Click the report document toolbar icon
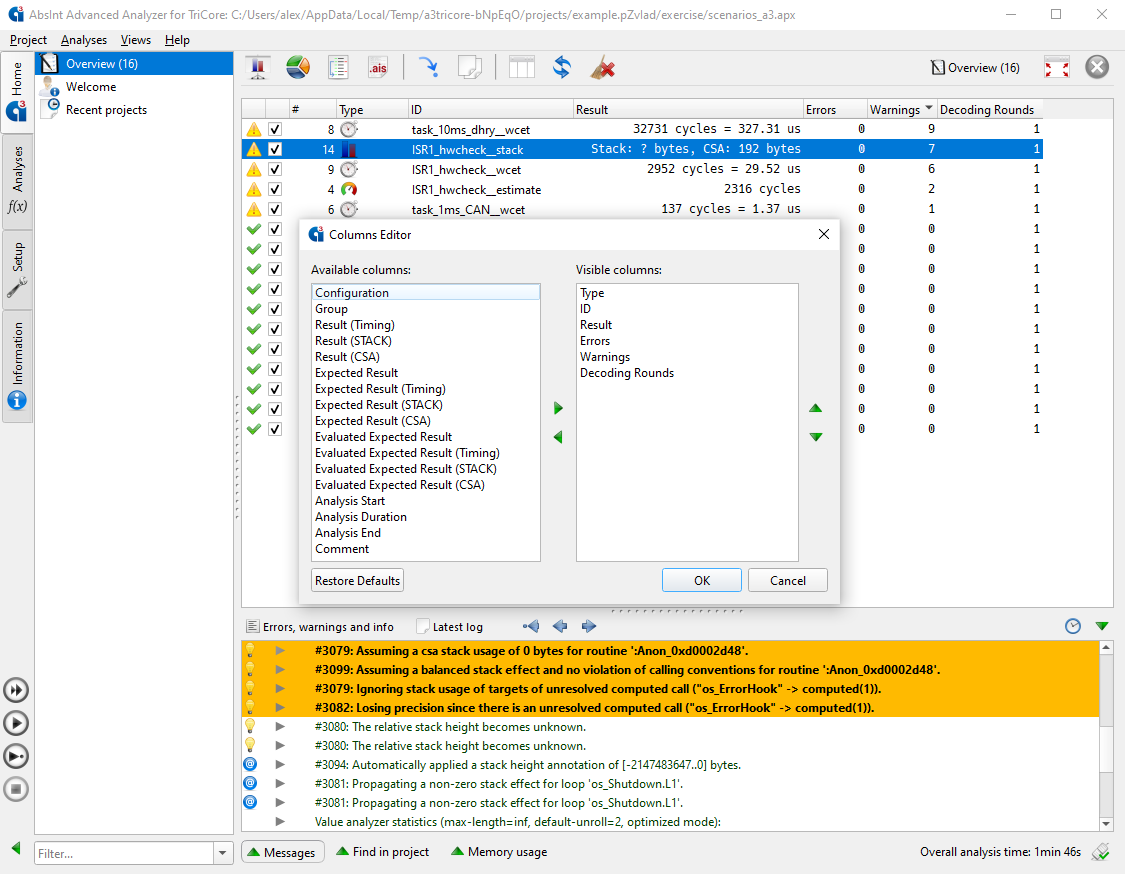The width and height of the screenshot is (1125, 874). (338, 67)
